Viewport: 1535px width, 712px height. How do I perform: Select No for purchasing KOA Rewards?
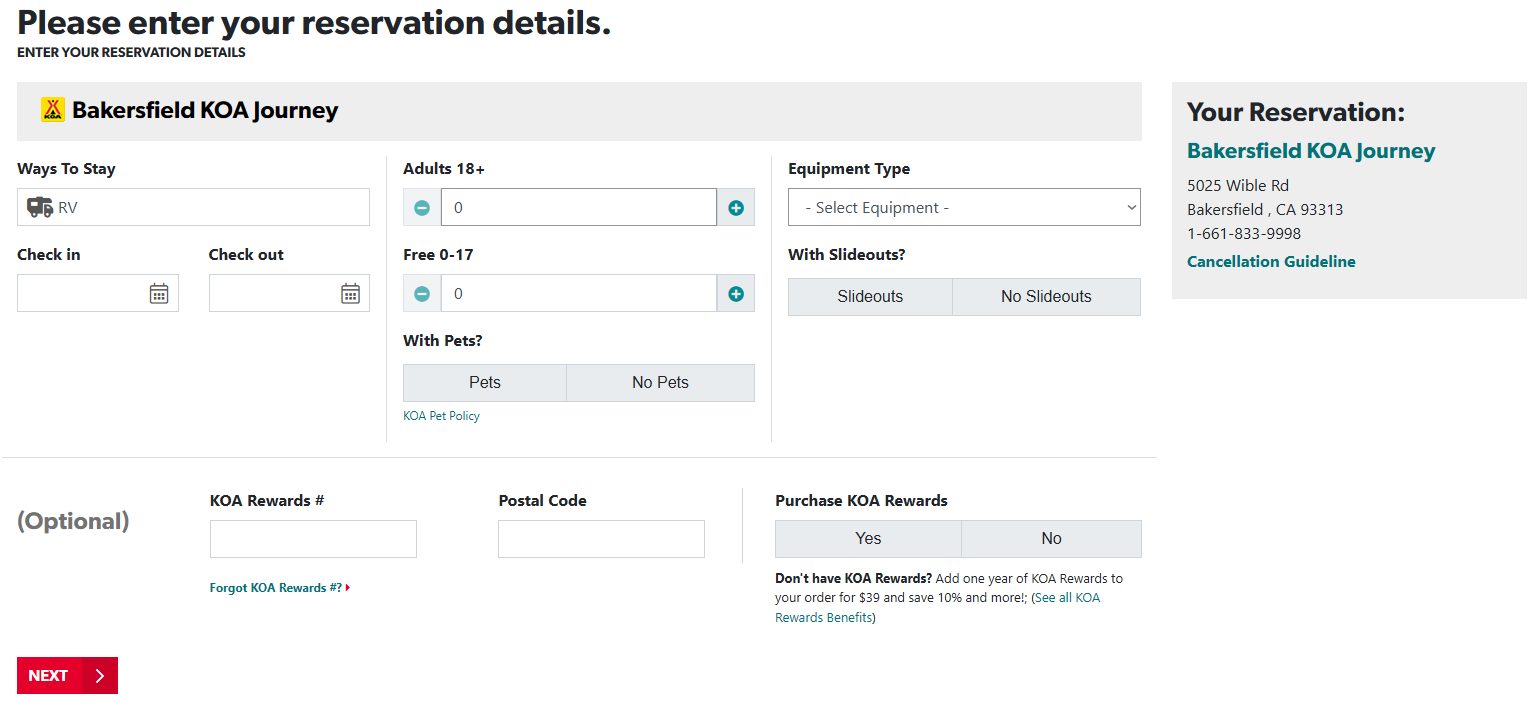coord(1051,539)
